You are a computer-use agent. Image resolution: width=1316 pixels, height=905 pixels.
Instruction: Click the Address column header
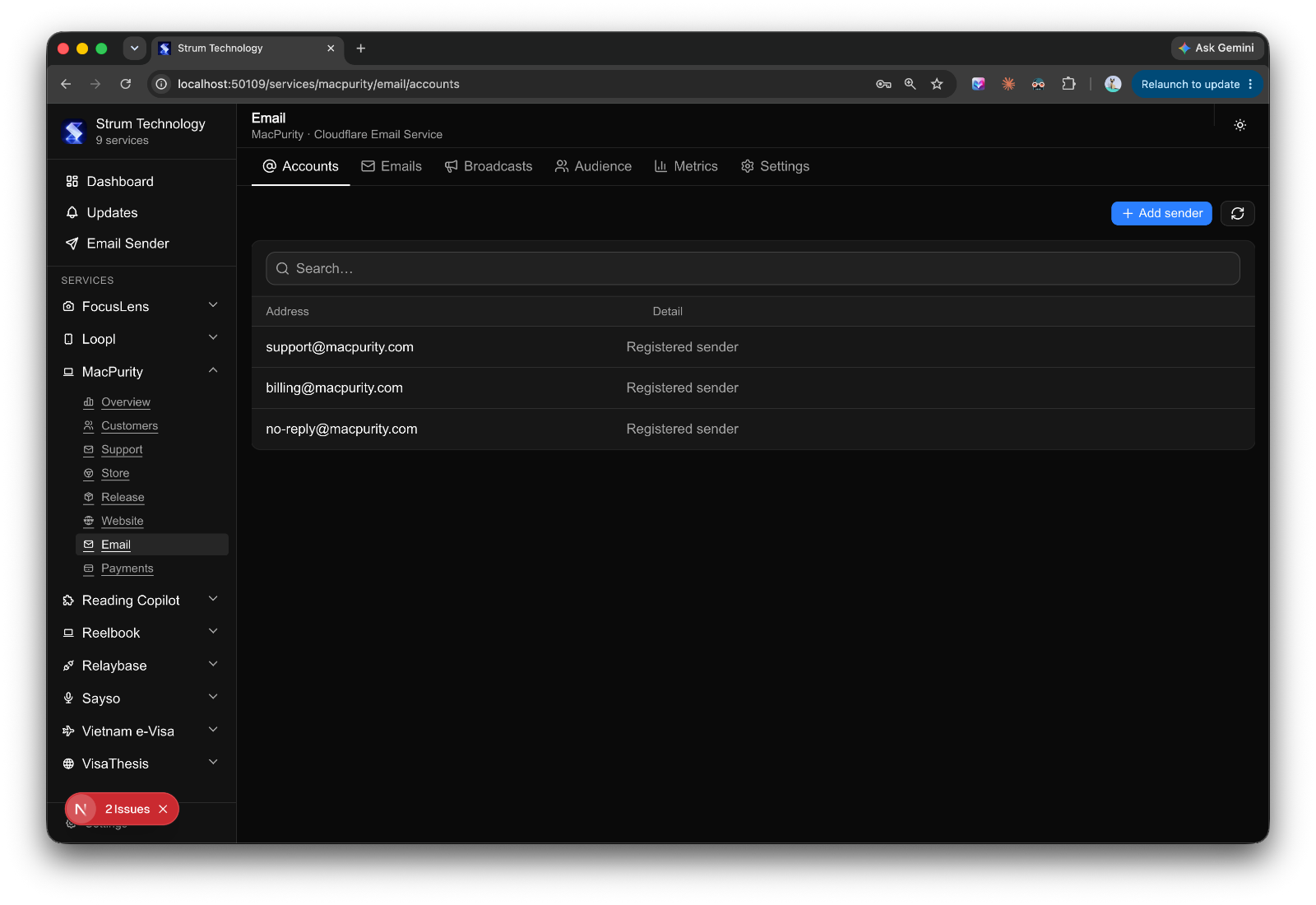287,312
